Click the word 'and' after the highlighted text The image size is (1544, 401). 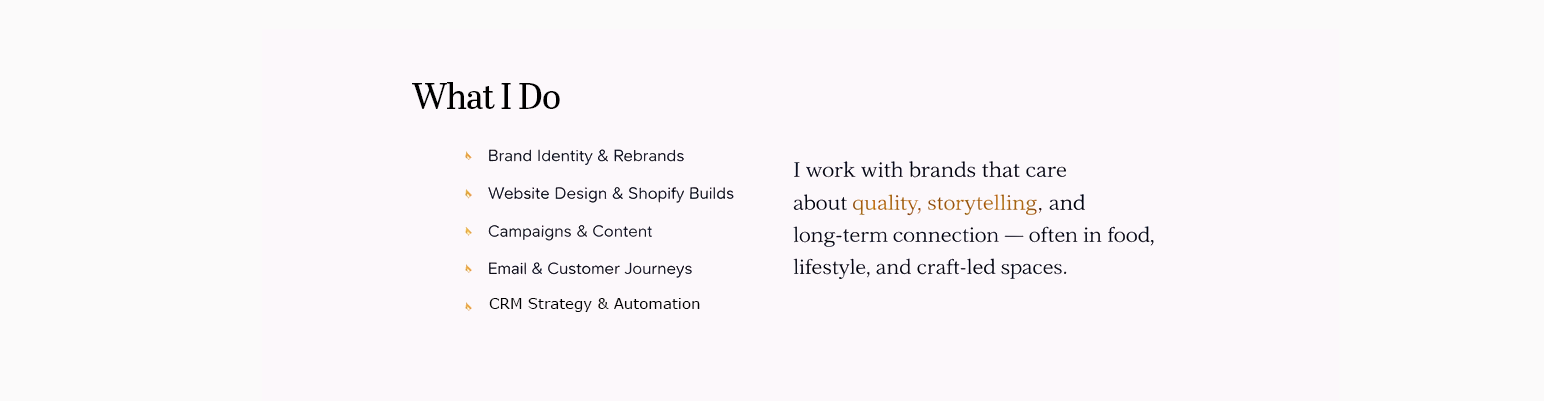(x=1066, y=203)
